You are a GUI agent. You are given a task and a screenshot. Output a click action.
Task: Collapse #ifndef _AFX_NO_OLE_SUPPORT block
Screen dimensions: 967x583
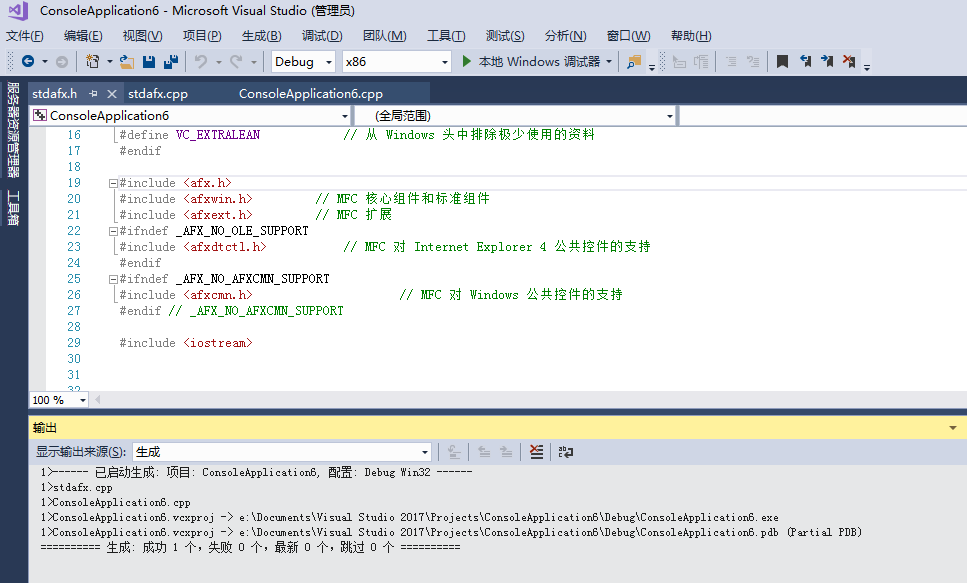coord(113,231)
